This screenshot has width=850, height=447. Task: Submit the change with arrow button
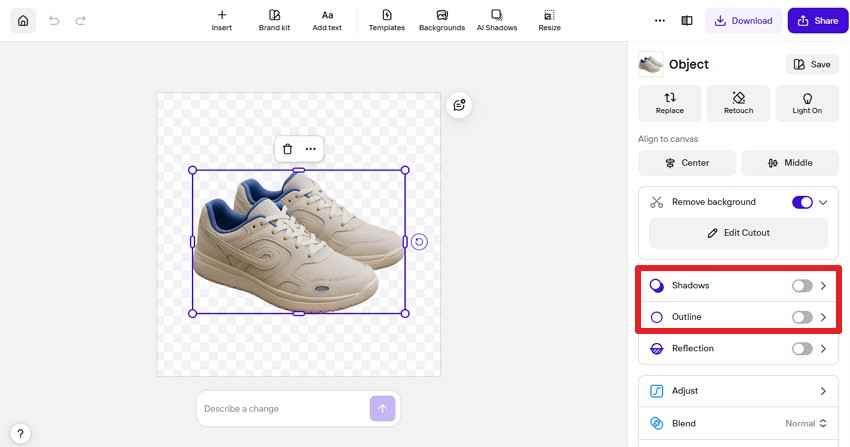pos(382,409)
